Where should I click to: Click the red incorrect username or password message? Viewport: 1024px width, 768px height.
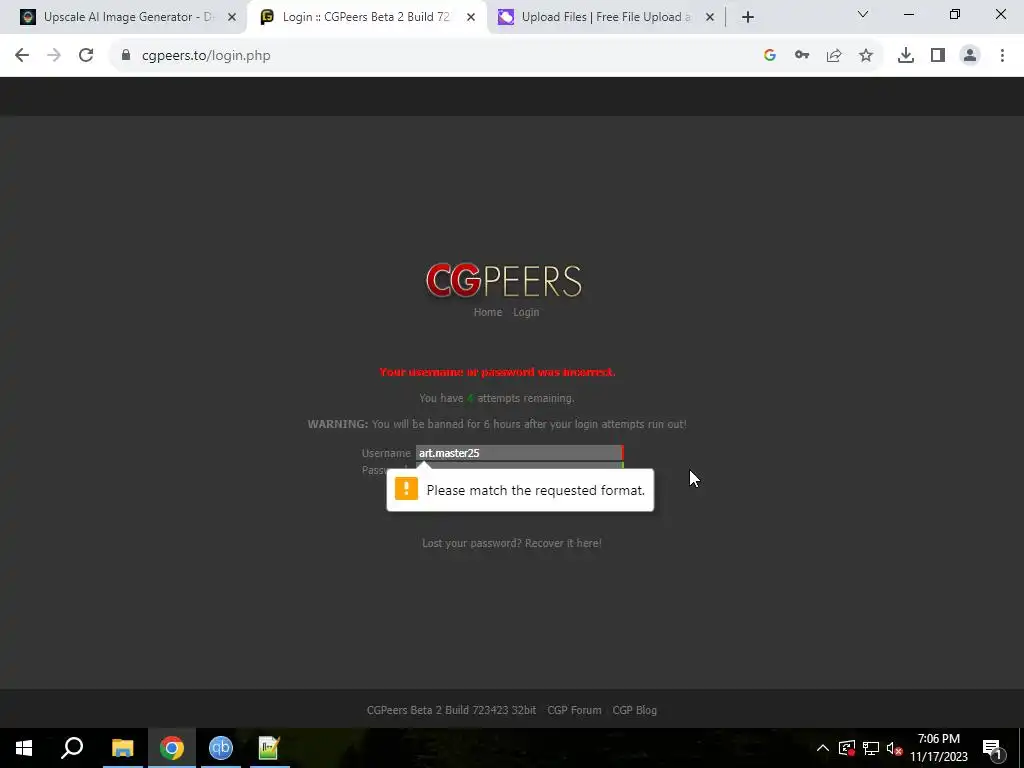(x=497, y=372)
